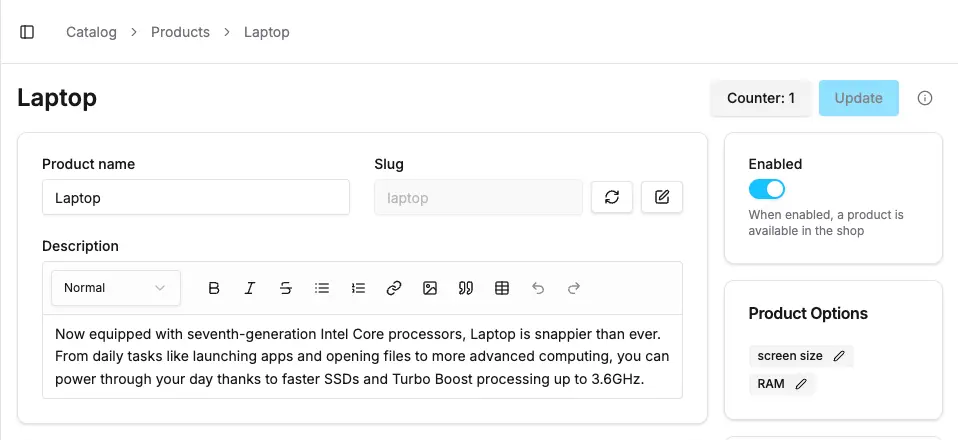Regenerate the slug with refresh icon

click(612, 197)
